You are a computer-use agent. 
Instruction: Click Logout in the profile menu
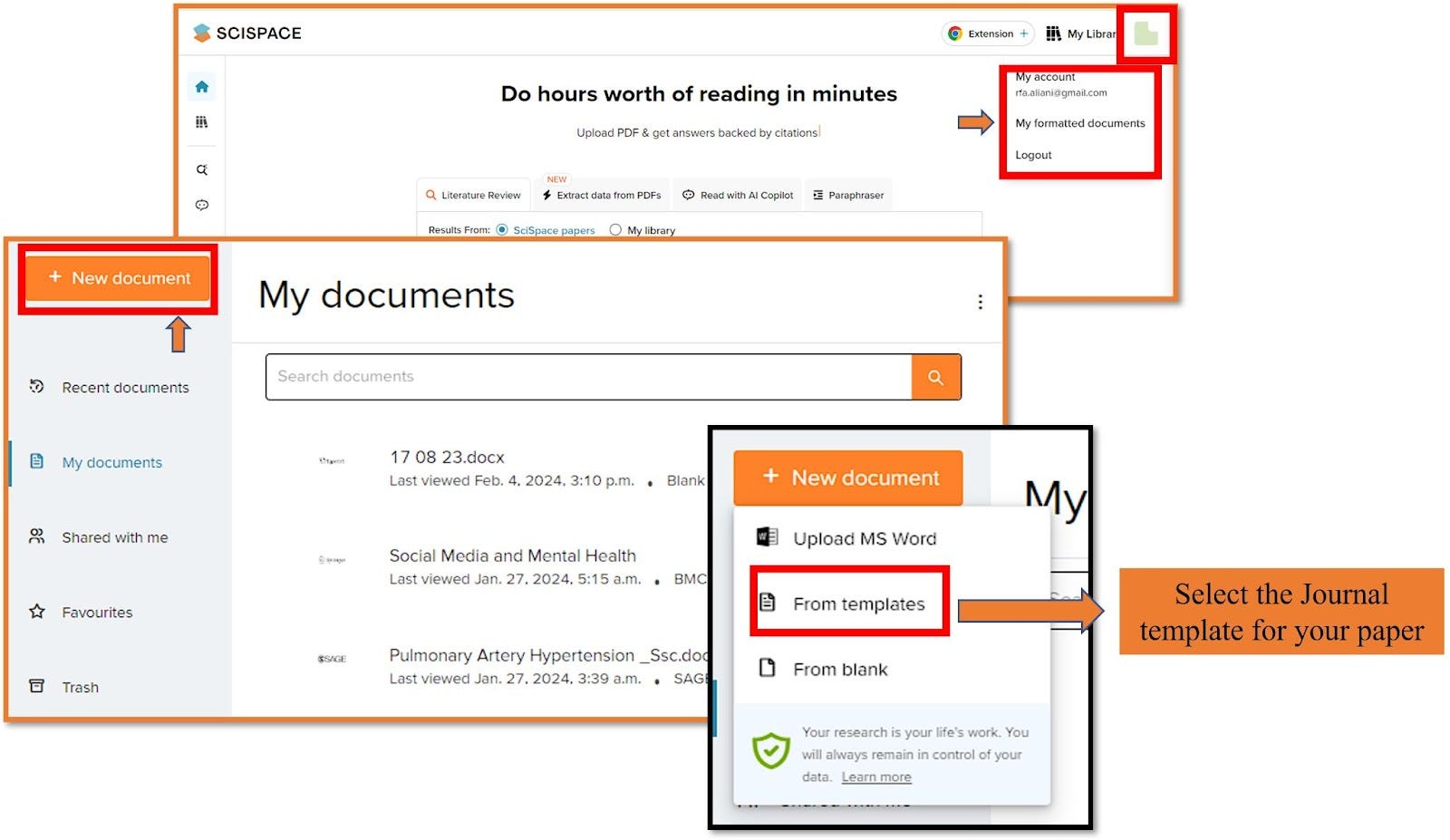tap(1033, 155)
